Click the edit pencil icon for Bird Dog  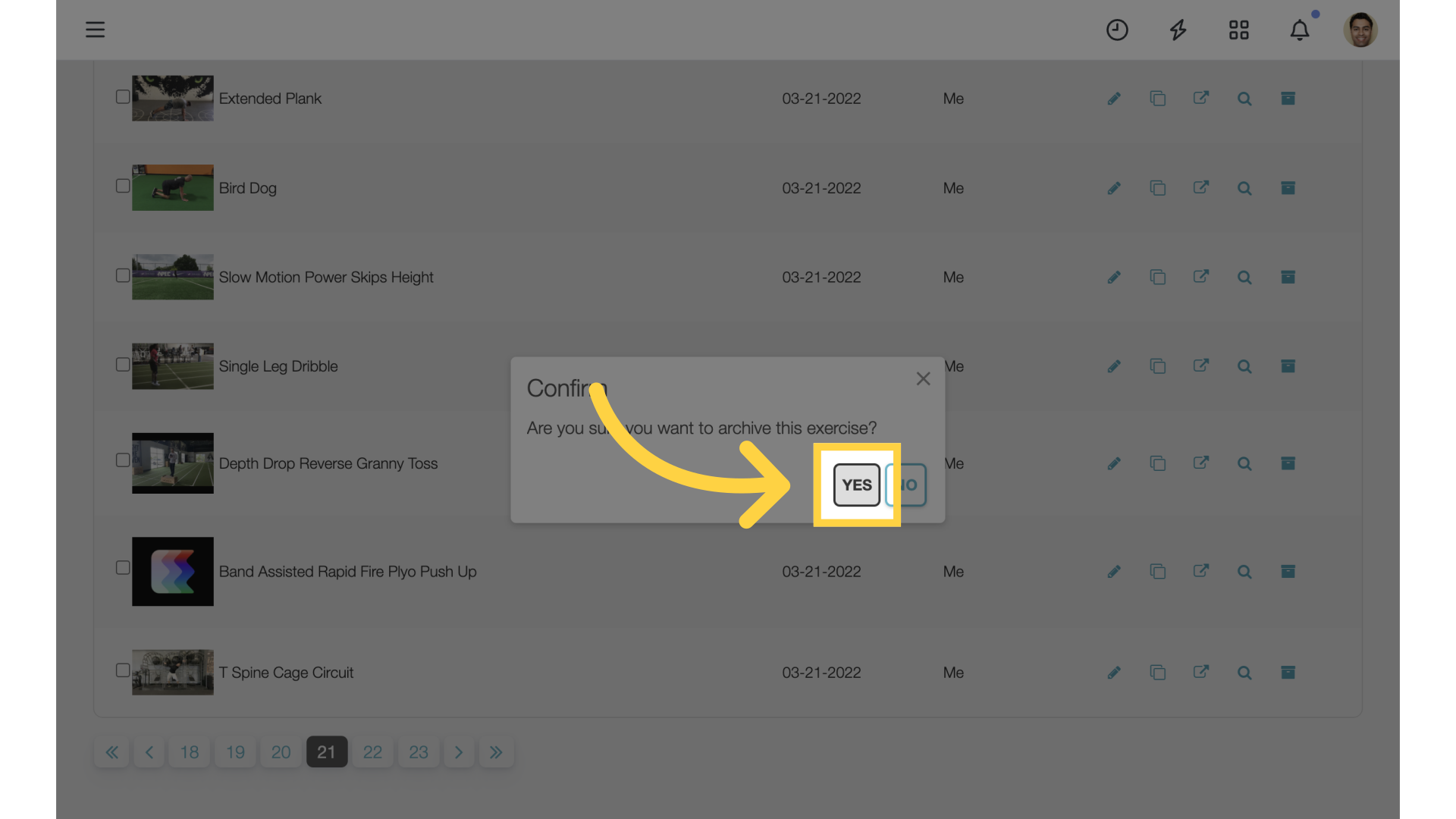(x=1113, y=188)
